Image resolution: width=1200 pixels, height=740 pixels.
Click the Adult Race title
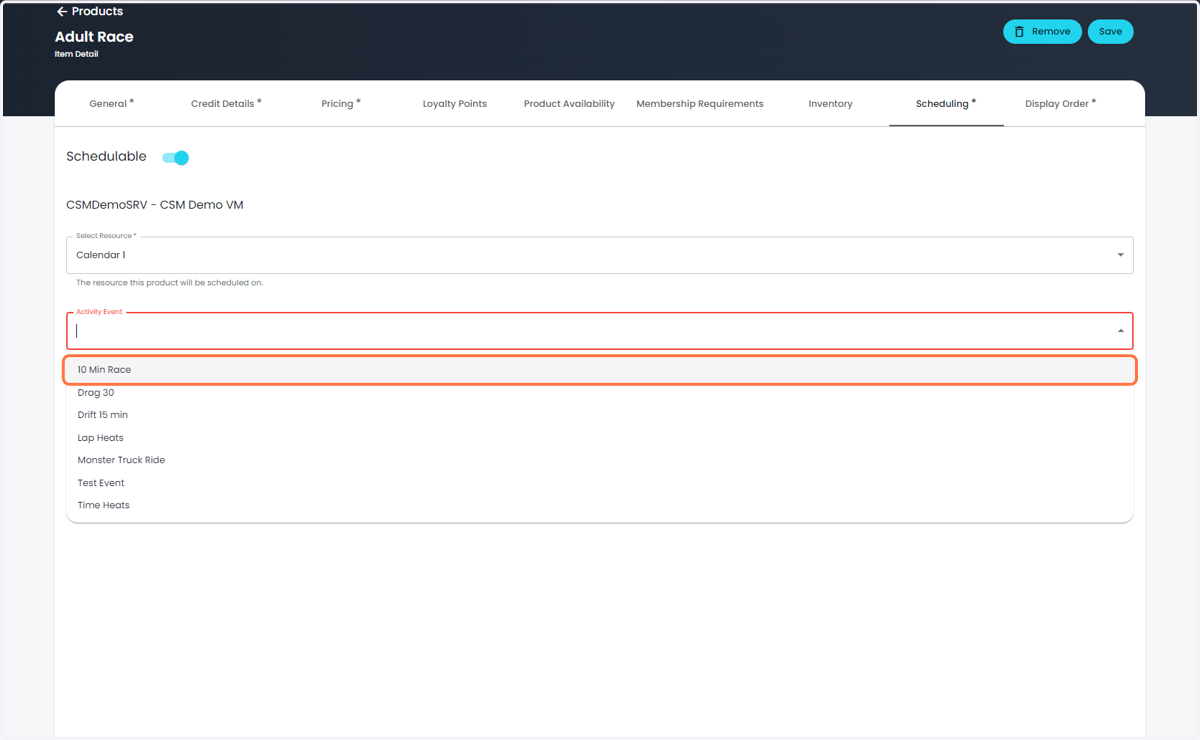tap(94, 37)
